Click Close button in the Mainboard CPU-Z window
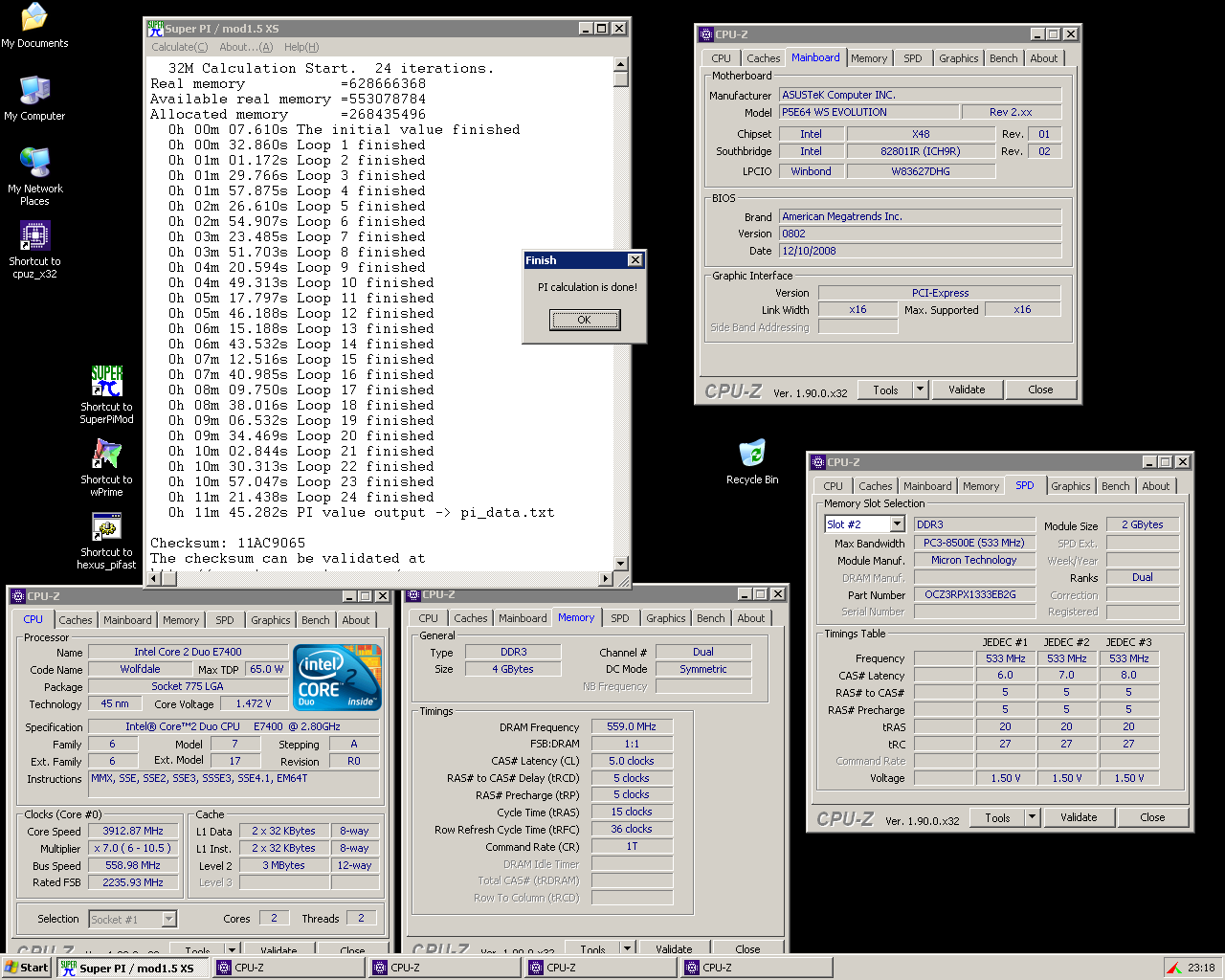Viewport: 1225px width, 980px height. pos(1041,390)
